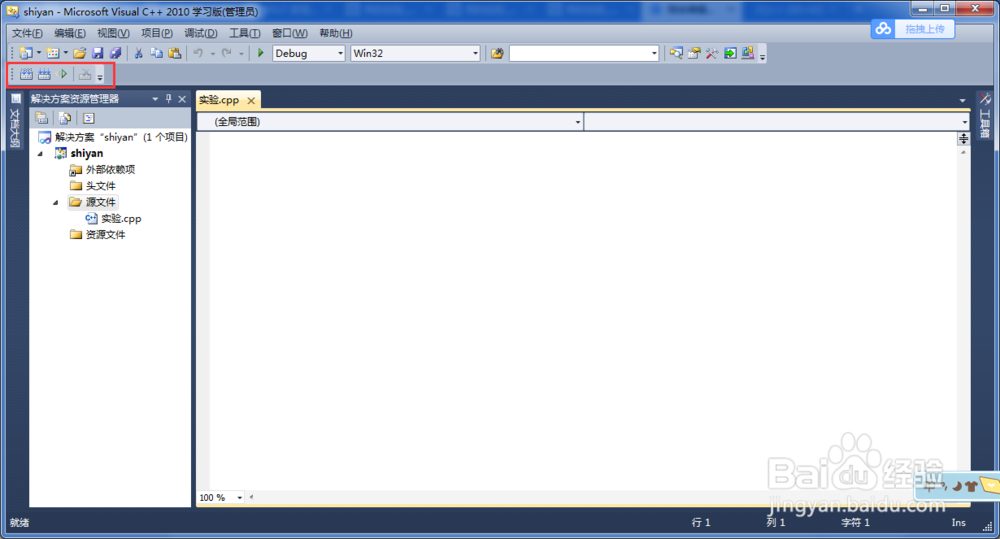Open Solution Explorer toolbar icon

pyautogui.click(x=676, y=53)
